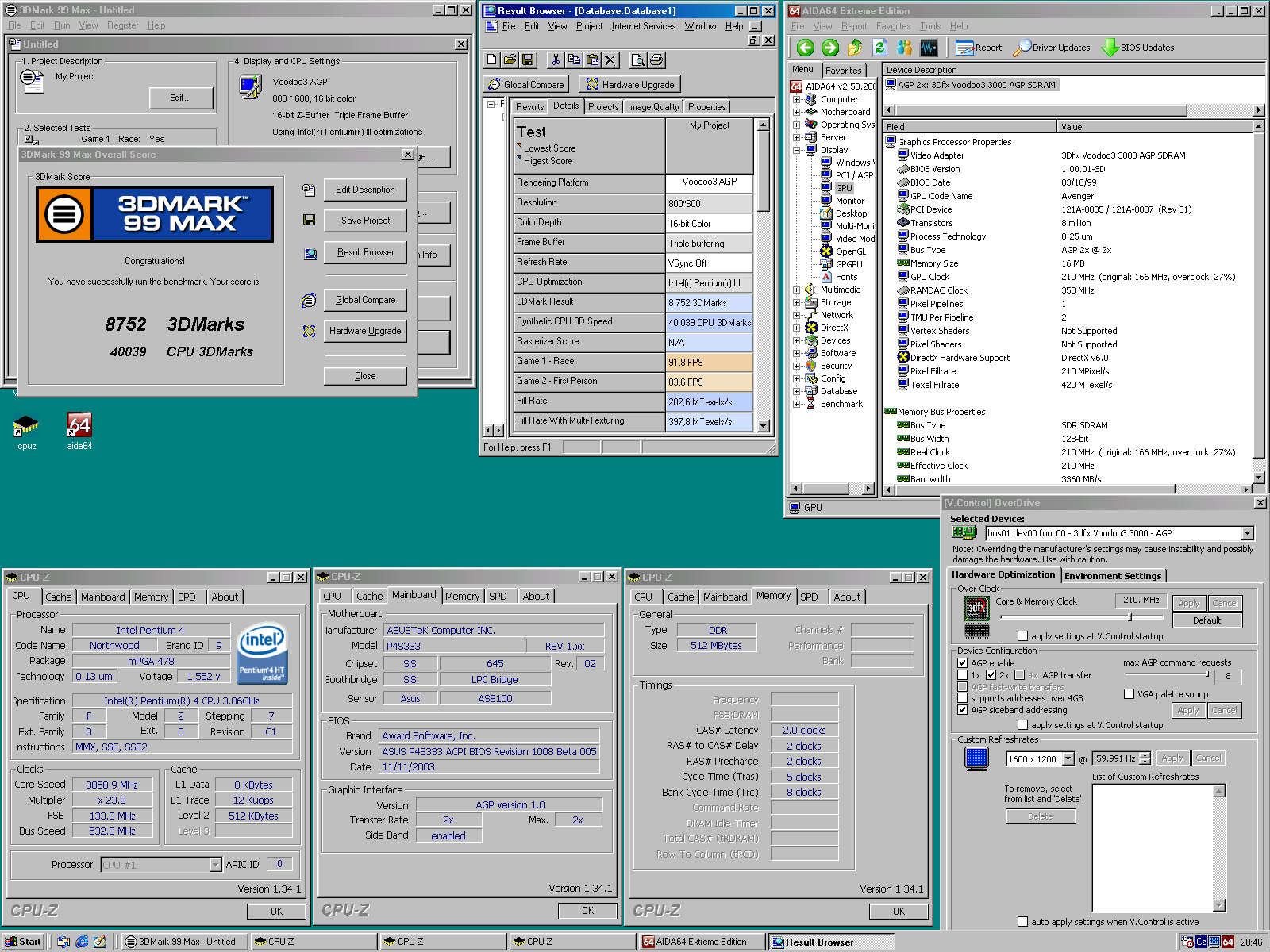Click refresh rate spinner at 59.991 Hz
The width and height of the screenshot is (1270, 952).
1145,758
